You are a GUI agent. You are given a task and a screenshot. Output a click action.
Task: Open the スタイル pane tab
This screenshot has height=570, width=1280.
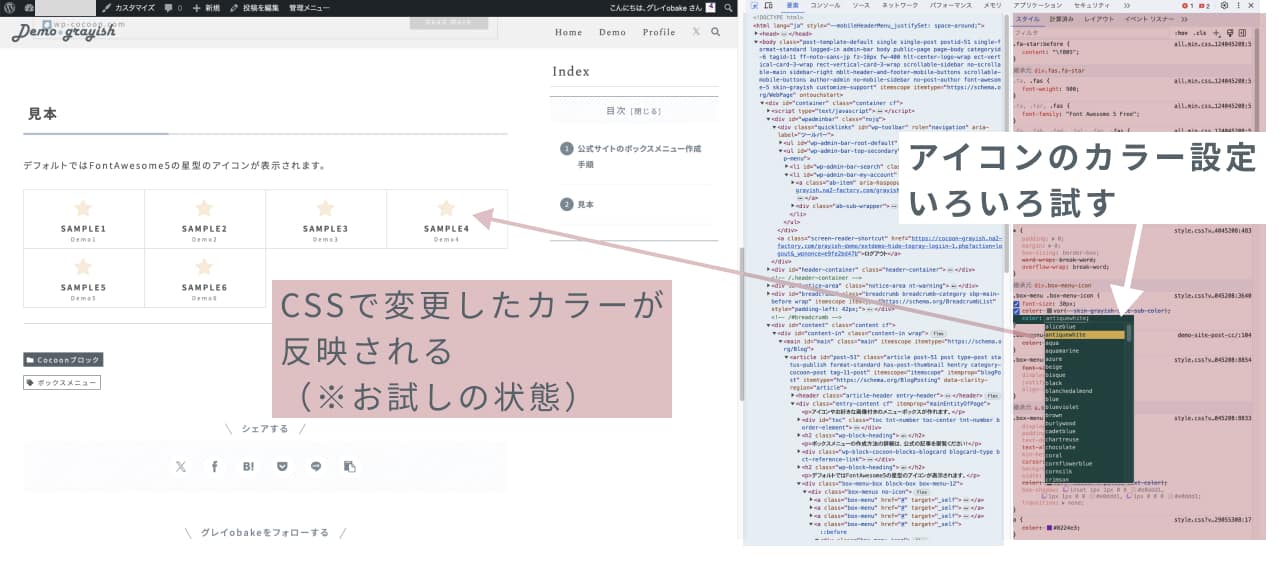pyautogui.click(x=1027, y=19)
